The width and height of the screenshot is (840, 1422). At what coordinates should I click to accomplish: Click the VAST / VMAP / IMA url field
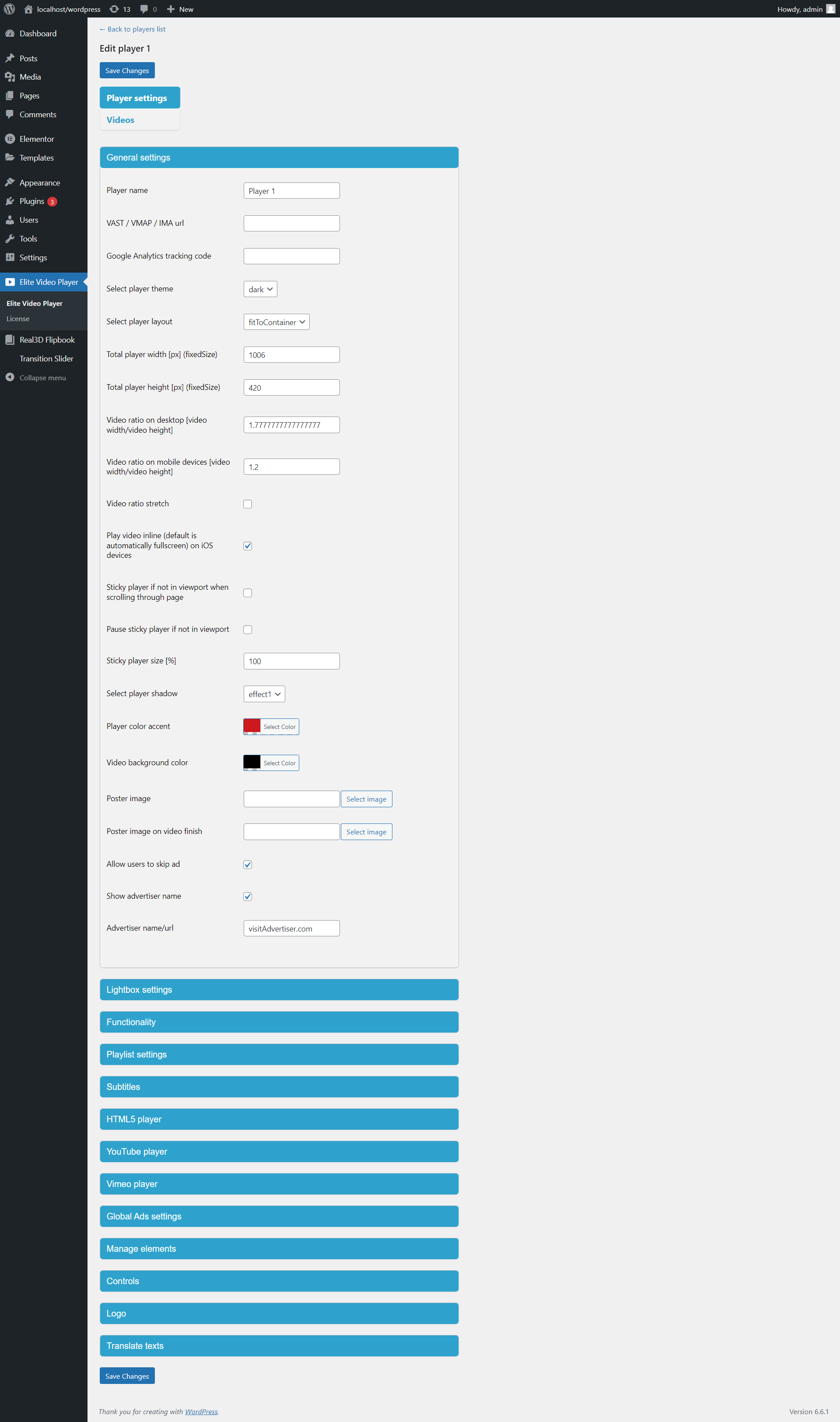point(291,224)
